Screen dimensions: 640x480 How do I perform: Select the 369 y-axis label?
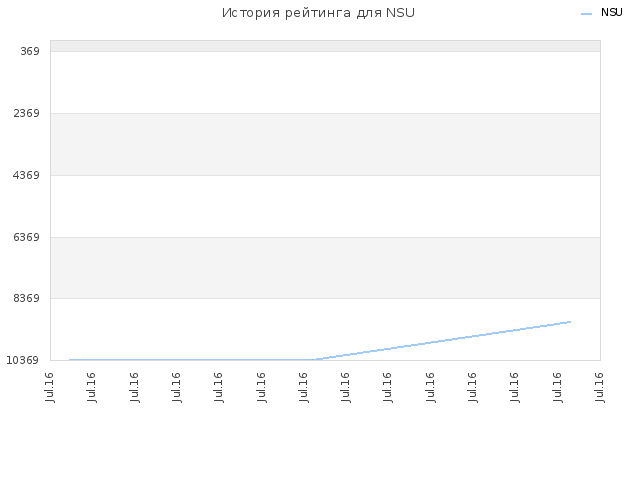coord(30,51)
